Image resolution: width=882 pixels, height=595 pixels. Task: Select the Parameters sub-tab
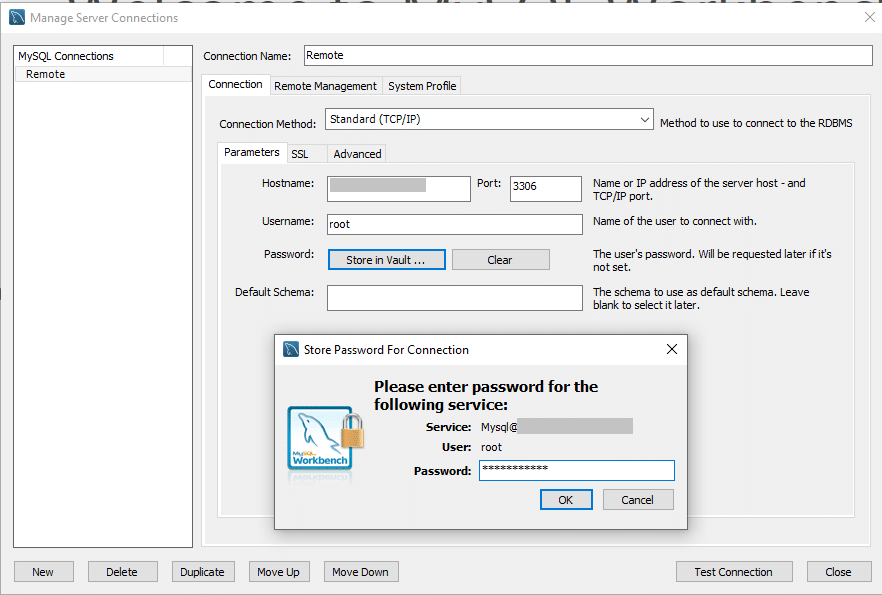pyautogui.click(x=251, y=152)
